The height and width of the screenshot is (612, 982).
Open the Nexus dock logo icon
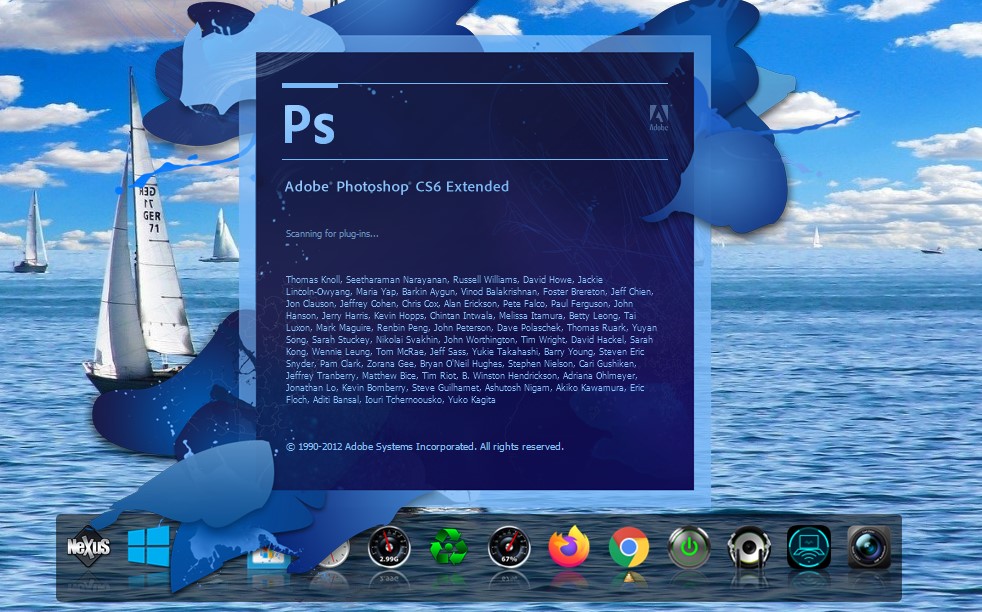click(x=88, y=547)
